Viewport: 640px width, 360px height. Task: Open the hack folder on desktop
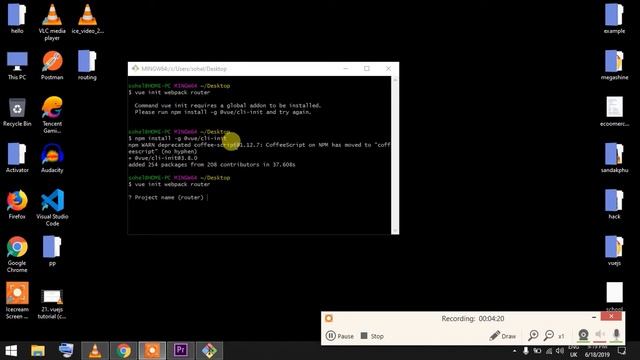(x=614, y=204)
